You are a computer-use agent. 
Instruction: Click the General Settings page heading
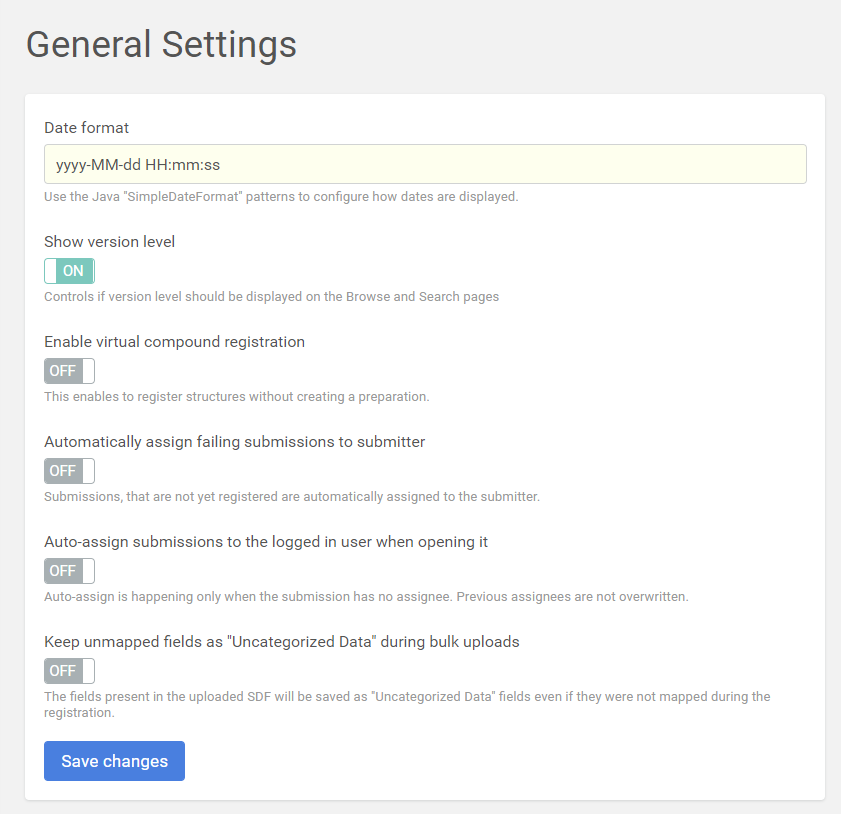pos(161,45)
